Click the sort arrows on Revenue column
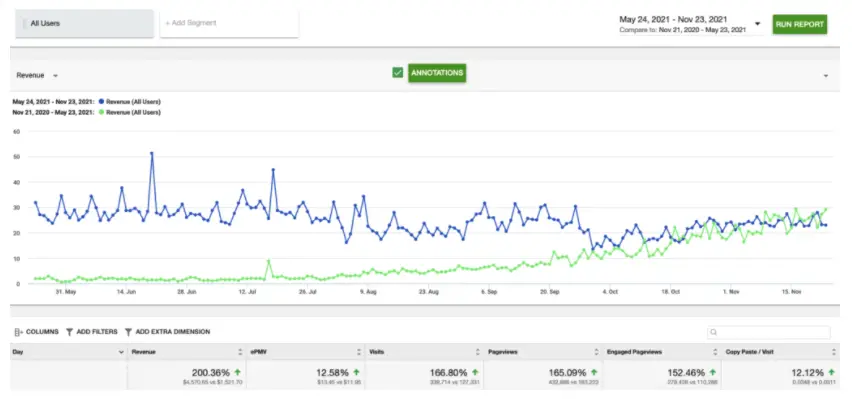The height and width of the screenshot is (399, 852). 240,352
